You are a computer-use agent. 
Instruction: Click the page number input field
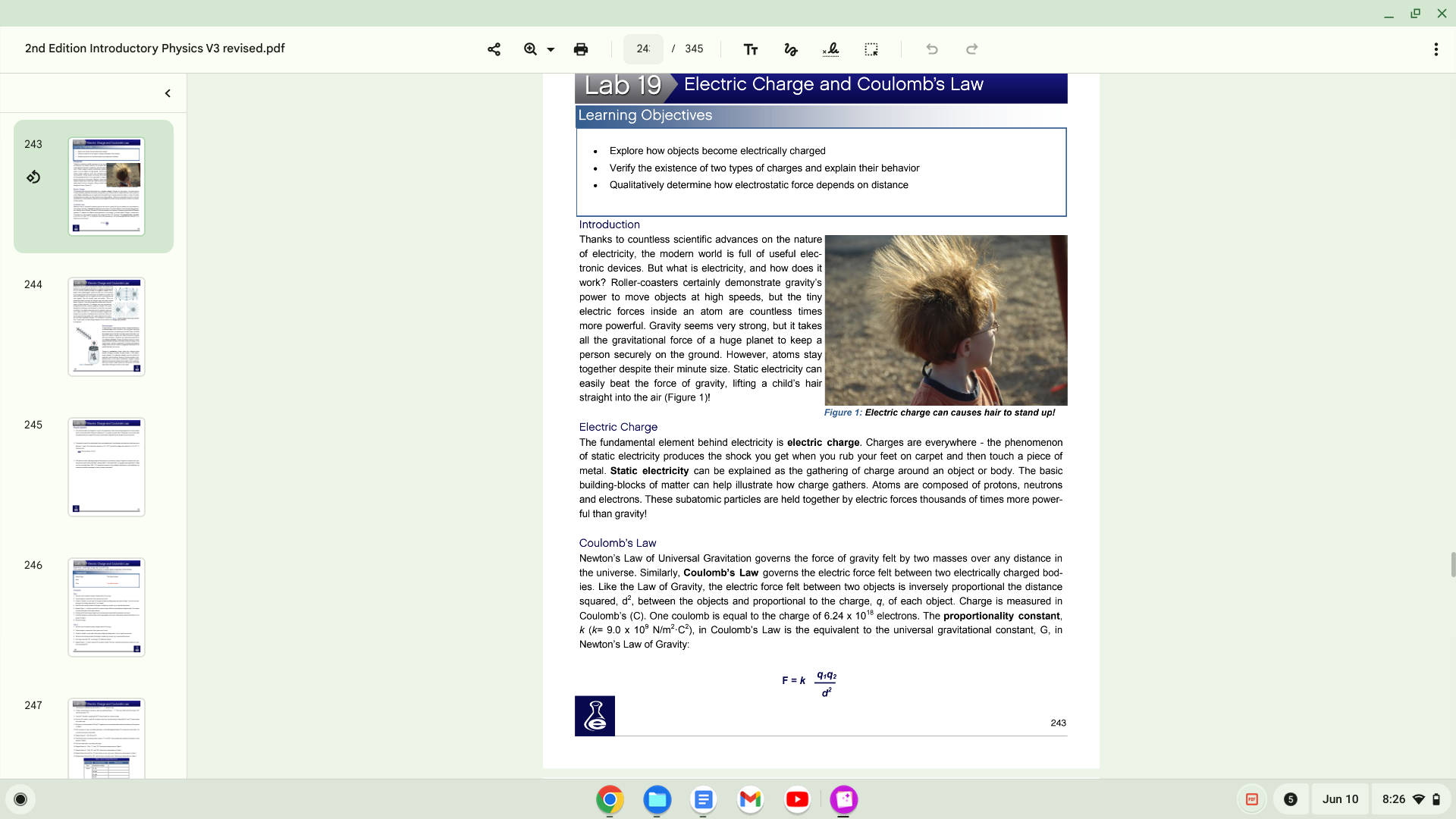tap(643, 49)
